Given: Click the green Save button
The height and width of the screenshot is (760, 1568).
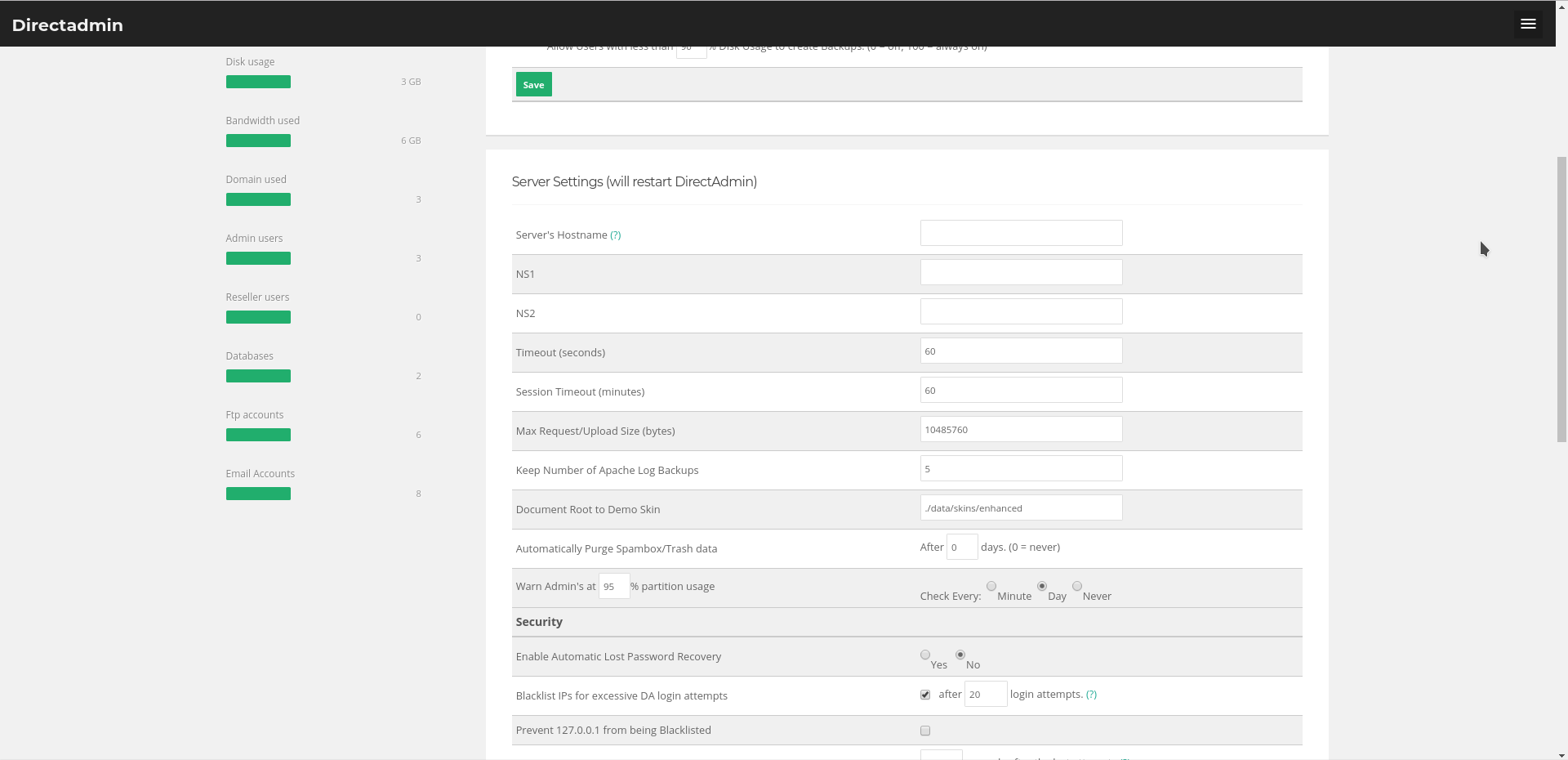Looking at the screenshot, I should point(533,85).
